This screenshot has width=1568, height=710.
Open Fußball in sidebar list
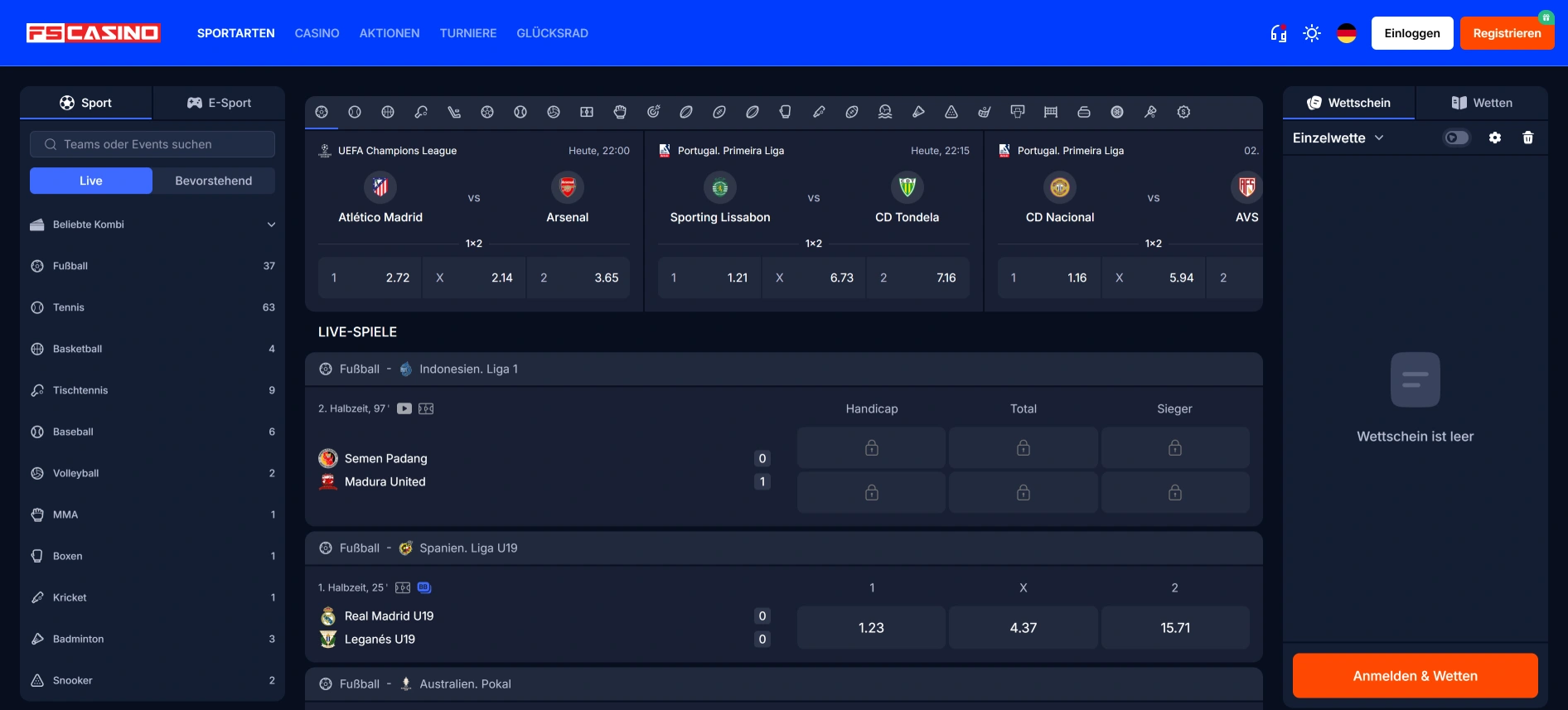(152, 266)
